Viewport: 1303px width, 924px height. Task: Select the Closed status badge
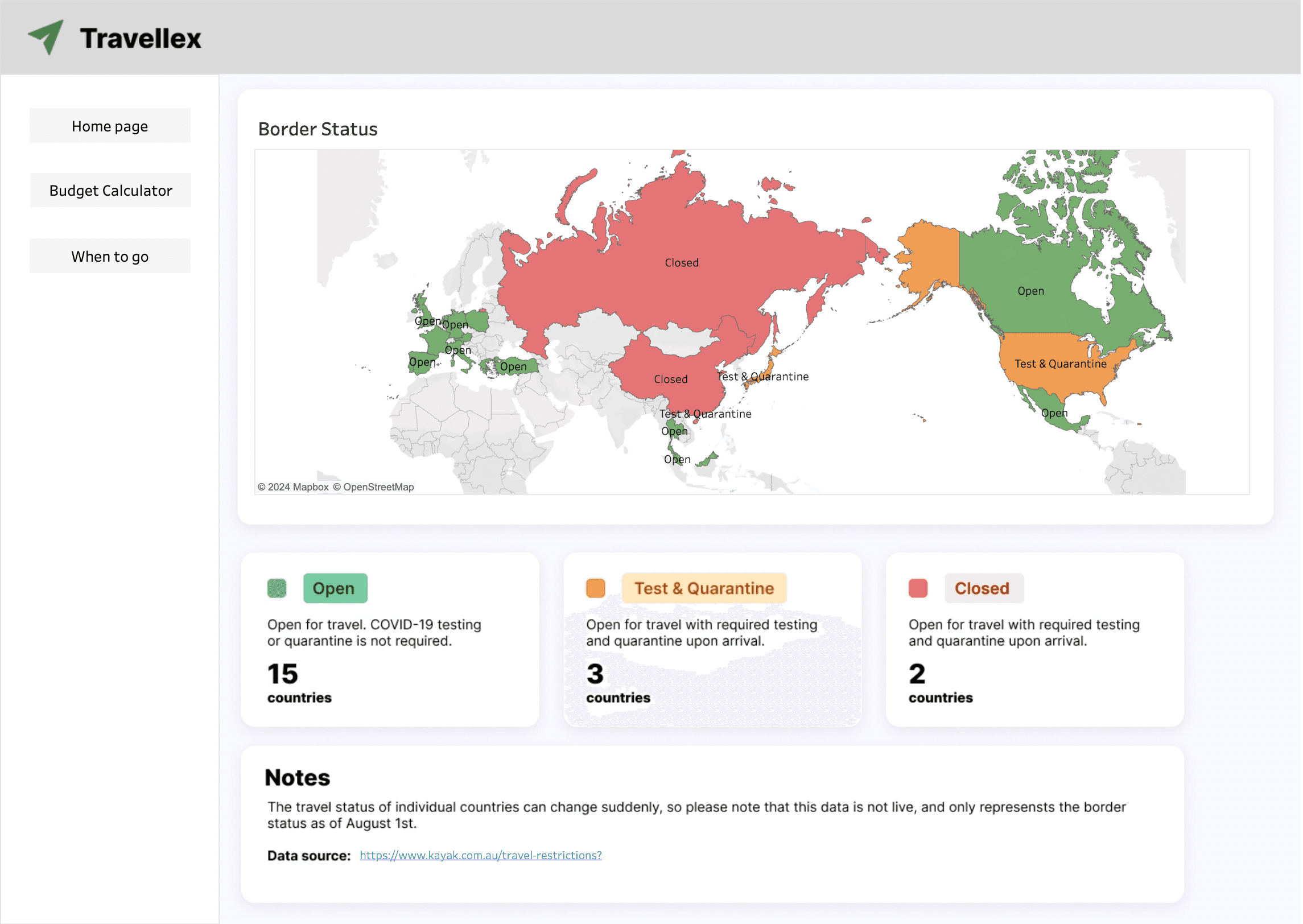click(984, 588)
